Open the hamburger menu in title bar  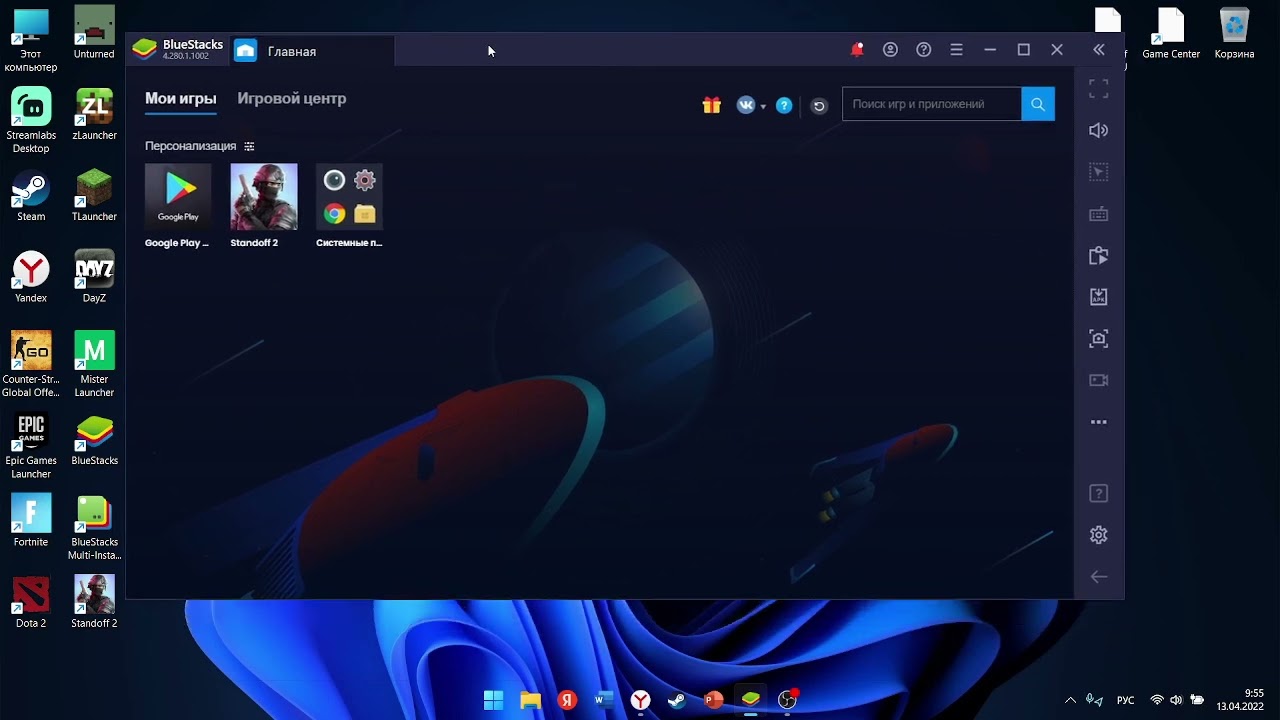click(x=956, y=50)
